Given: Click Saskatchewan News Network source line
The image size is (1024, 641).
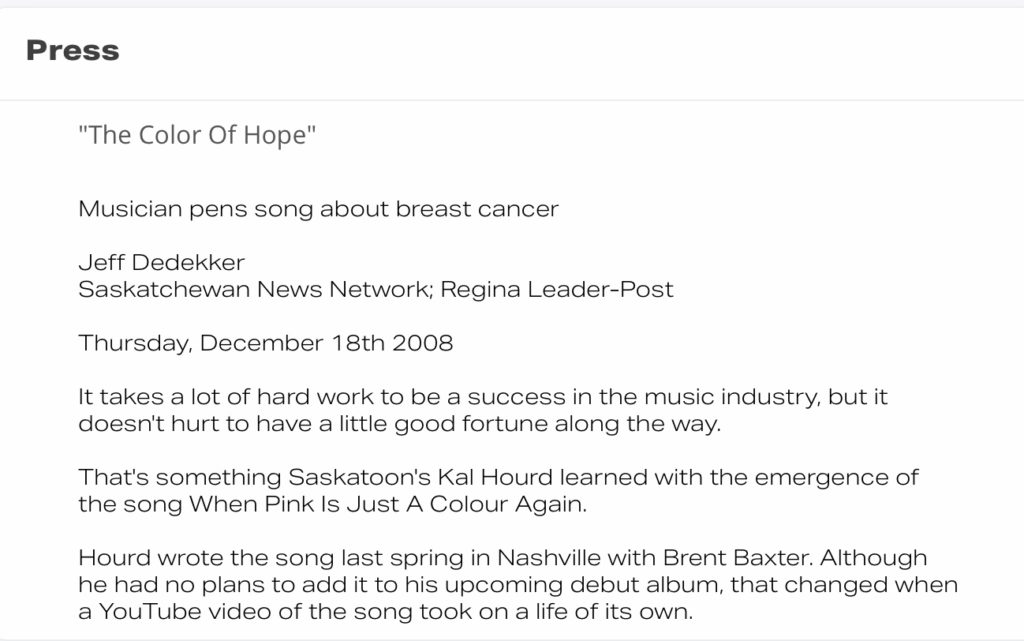Looking at the screenshot, I should (376, 289).
